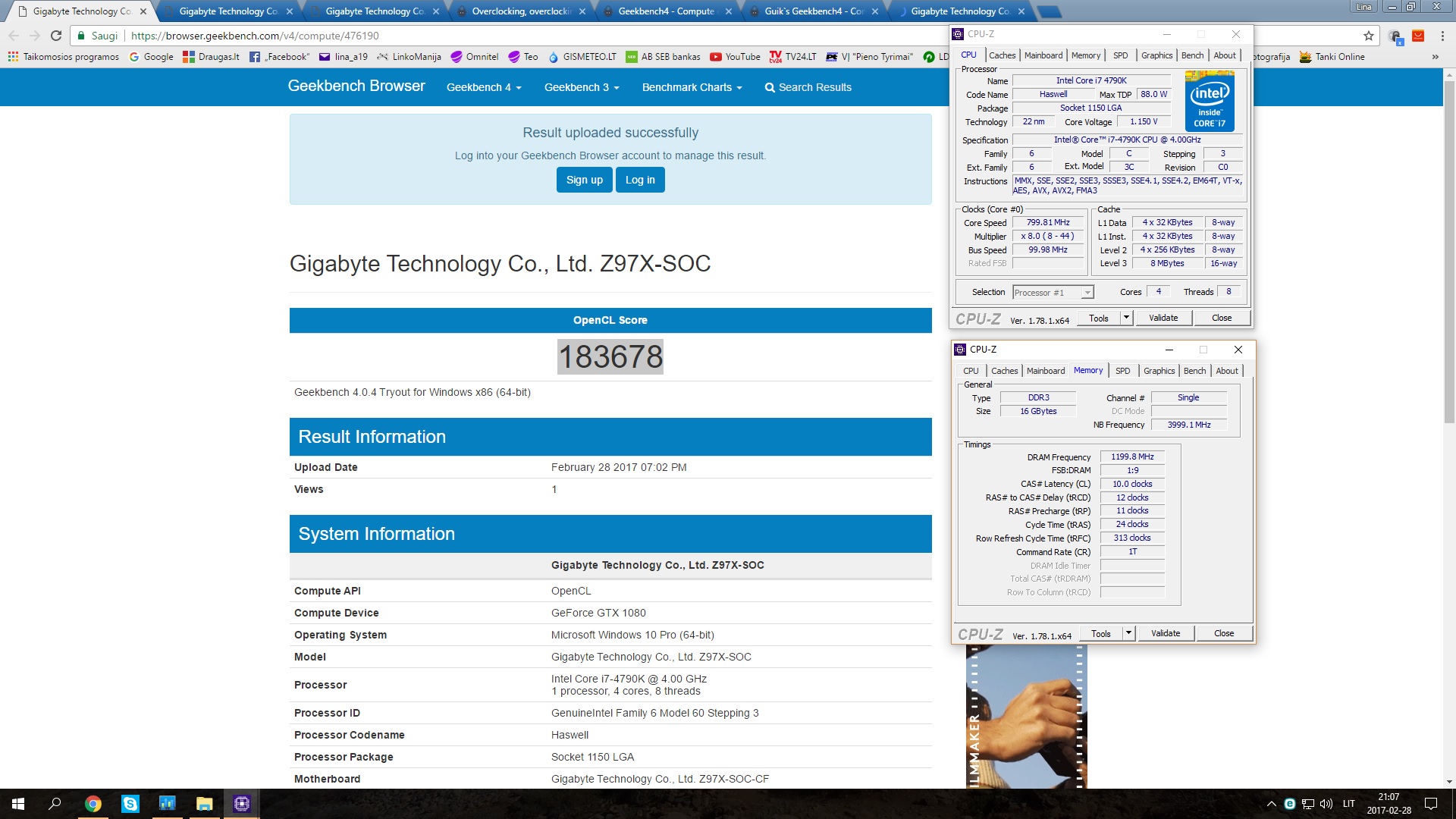
Task: Click Validate in the upper CPU-Z window
Action: coord(1163,318)
